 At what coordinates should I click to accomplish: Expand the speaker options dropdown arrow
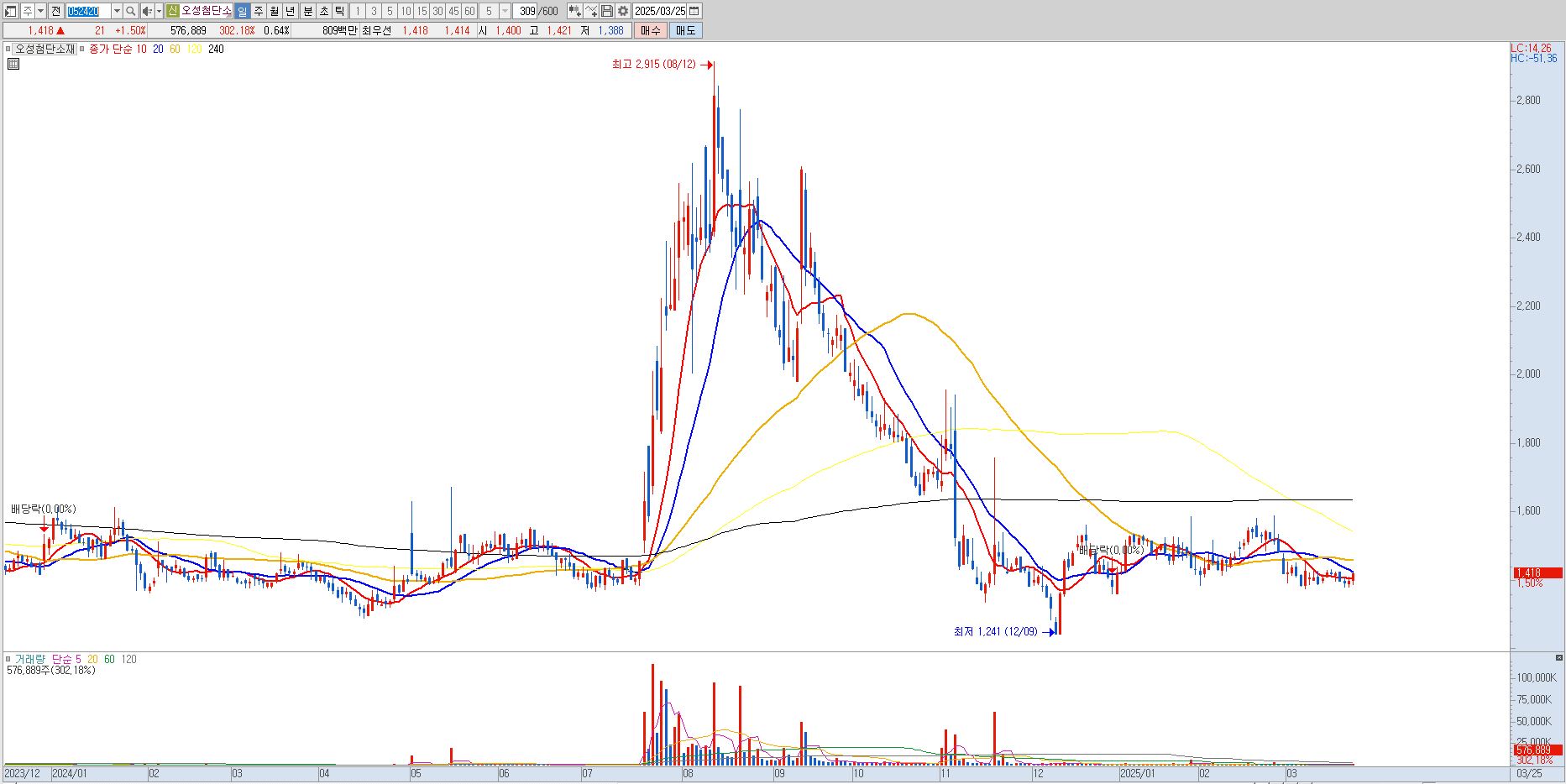click(x=159, y=11)
